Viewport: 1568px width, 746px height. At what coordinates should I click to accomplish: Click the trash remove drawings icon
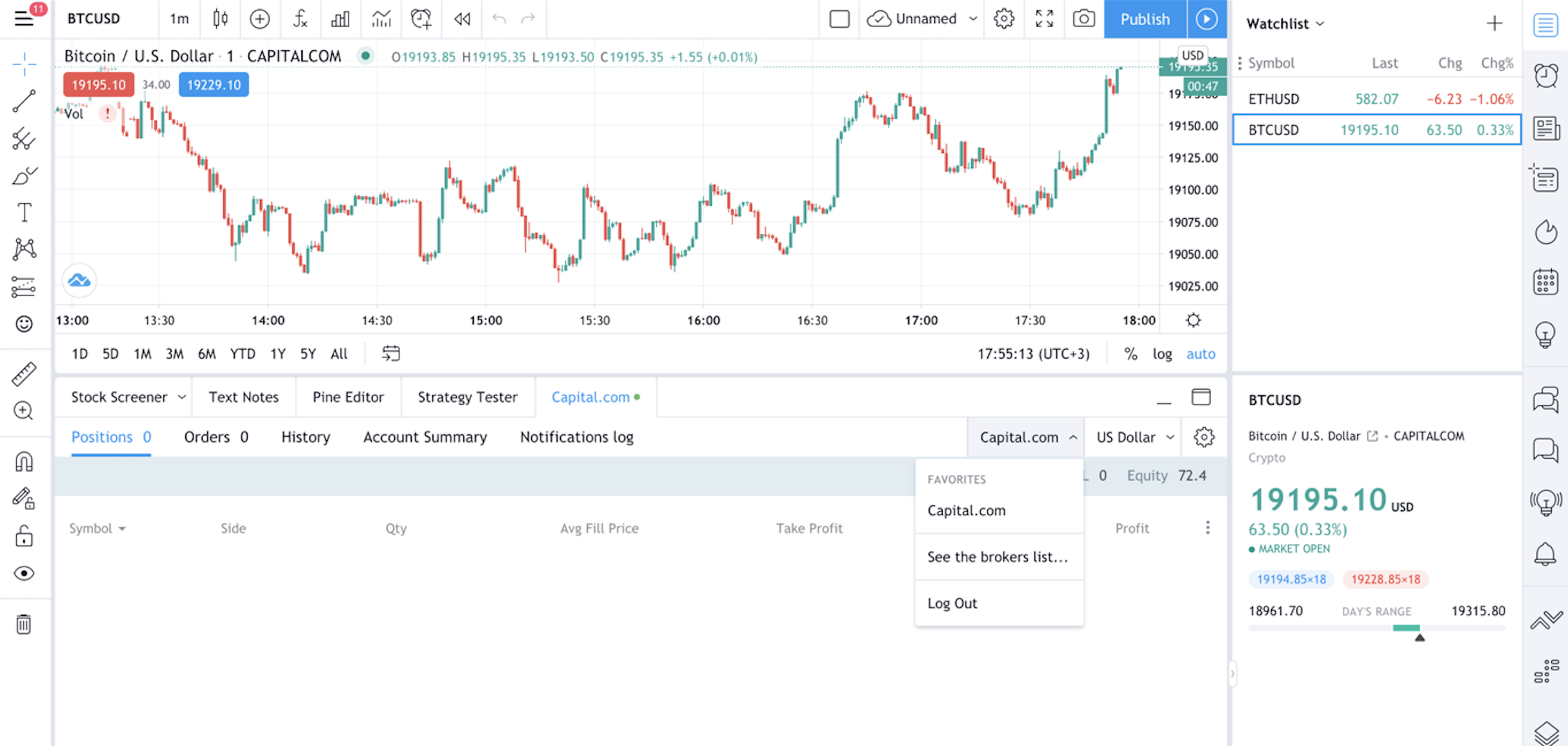tap(24, 624)
